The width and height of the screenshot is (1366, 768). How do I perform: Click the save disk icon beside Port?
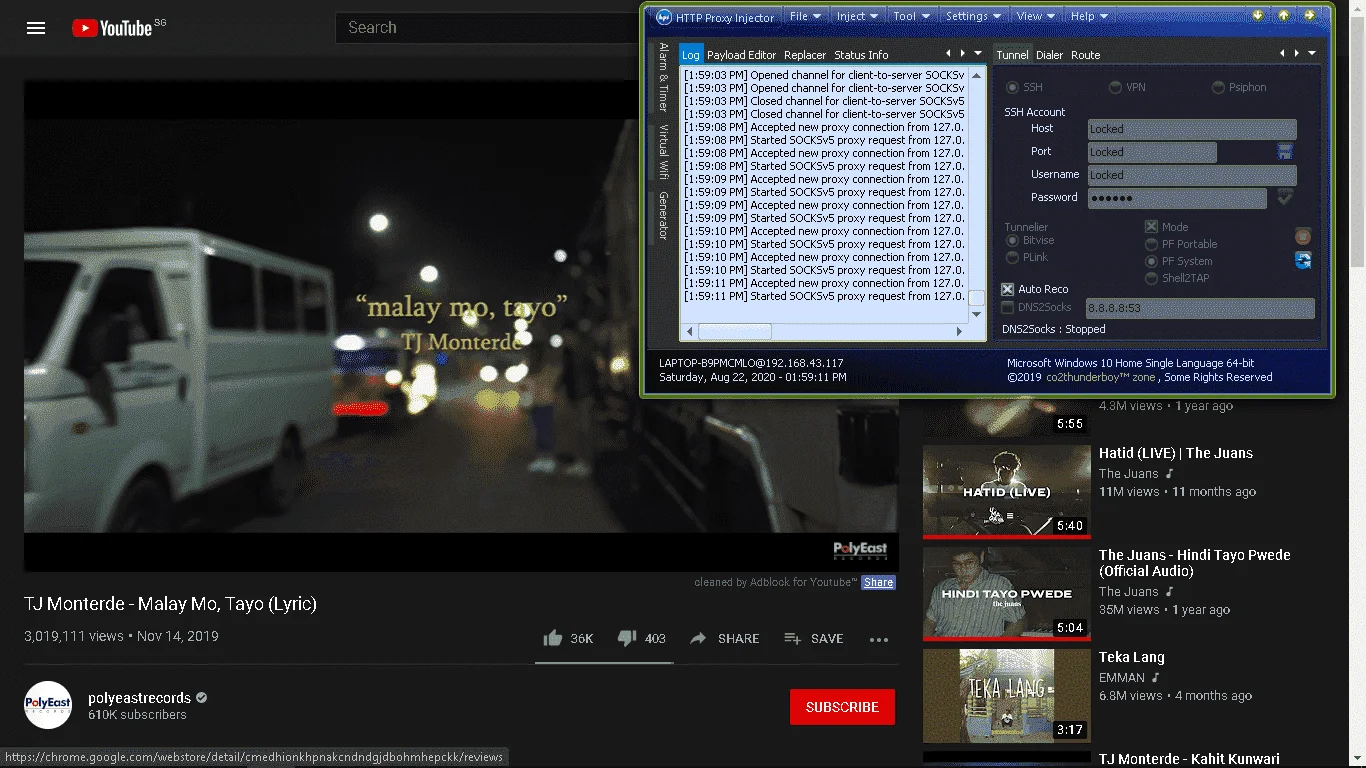[1285, 152]
